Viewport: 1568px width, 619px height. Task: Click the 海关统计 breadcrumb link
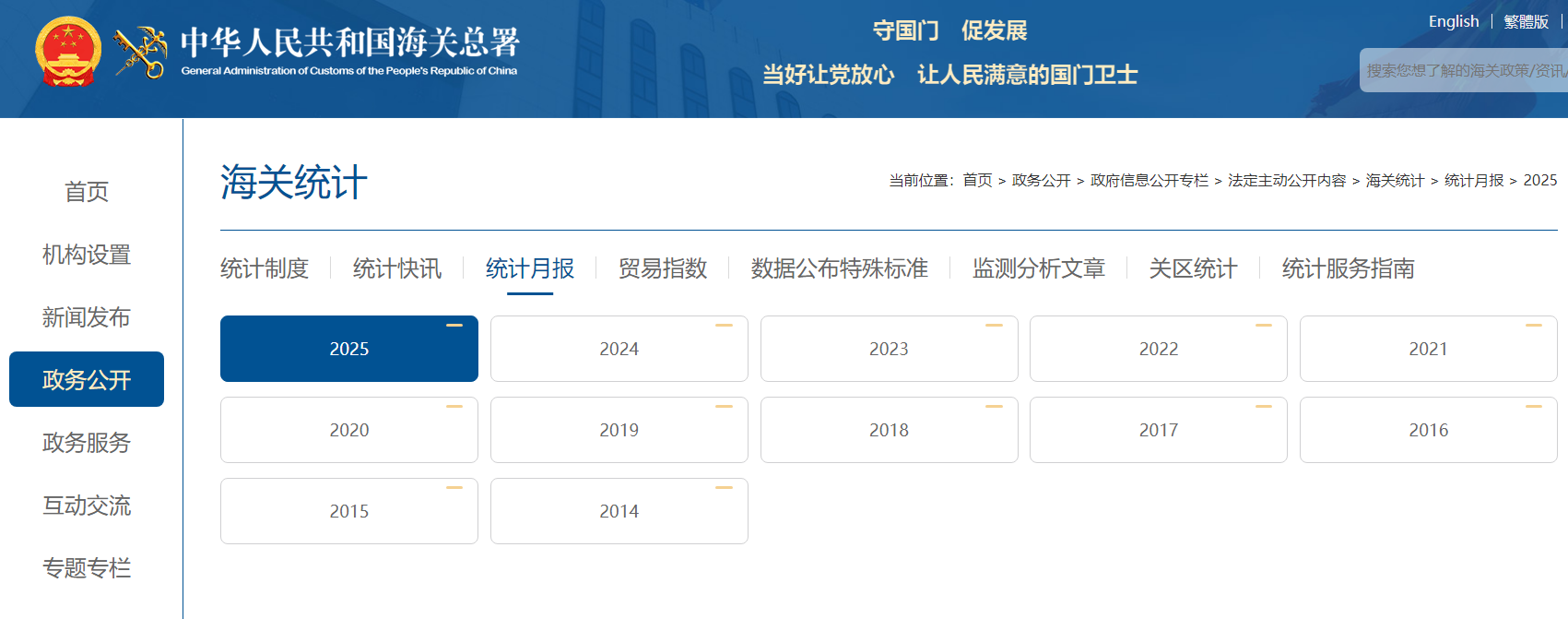[x=1394, y=181]
